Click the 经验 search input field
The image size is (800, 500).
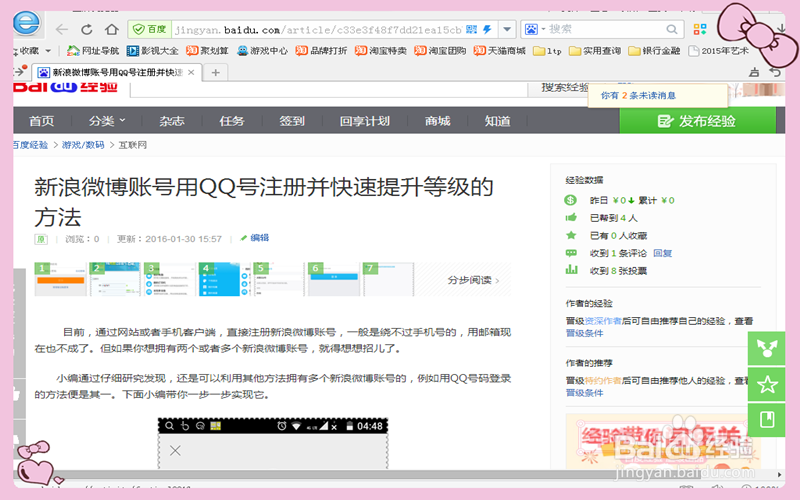329,89
